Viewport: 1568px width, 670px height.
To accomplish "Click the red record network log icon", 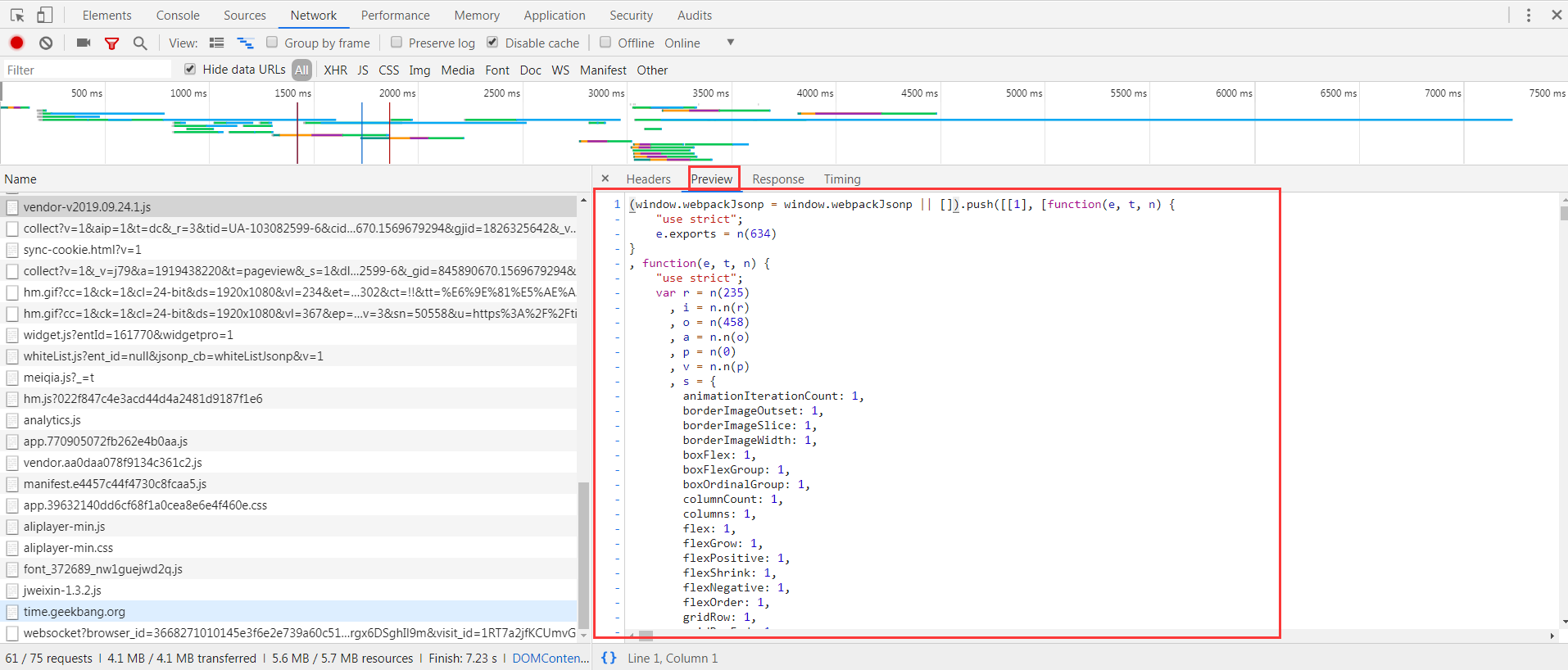I will 16,43.
